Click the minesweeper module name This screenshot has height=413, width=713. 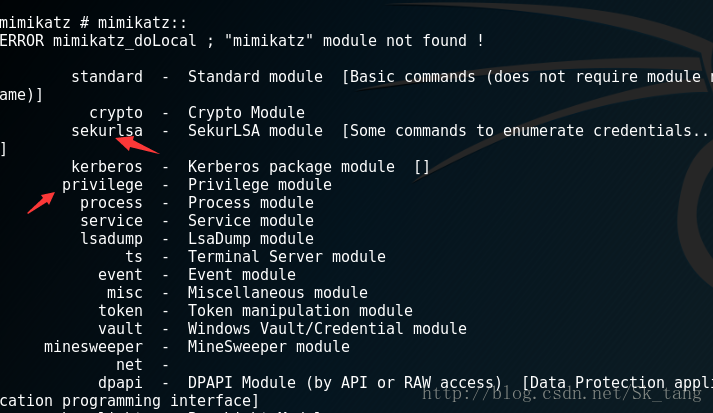click(x=93, y=347)
